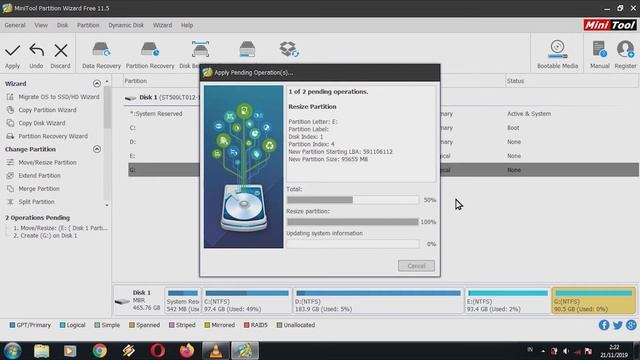Open the Disk menu
640x360 pixels.
click(62, 25)
